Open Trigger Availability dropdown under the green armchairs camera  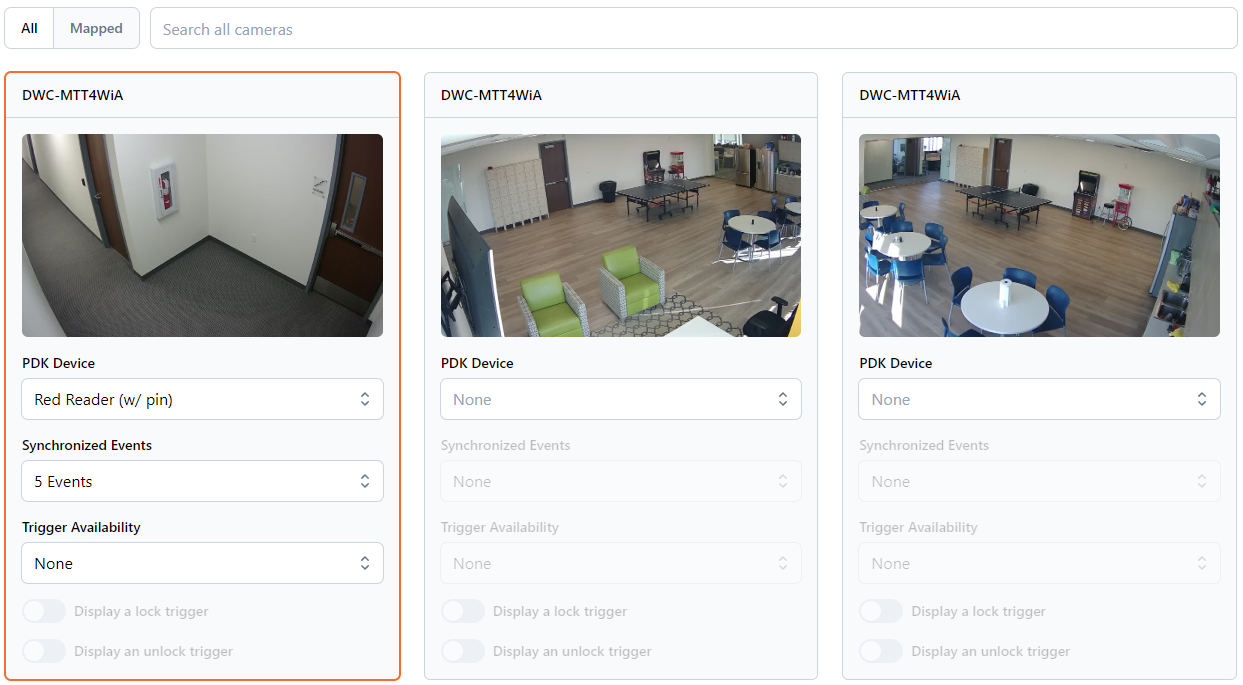point(621,564)
